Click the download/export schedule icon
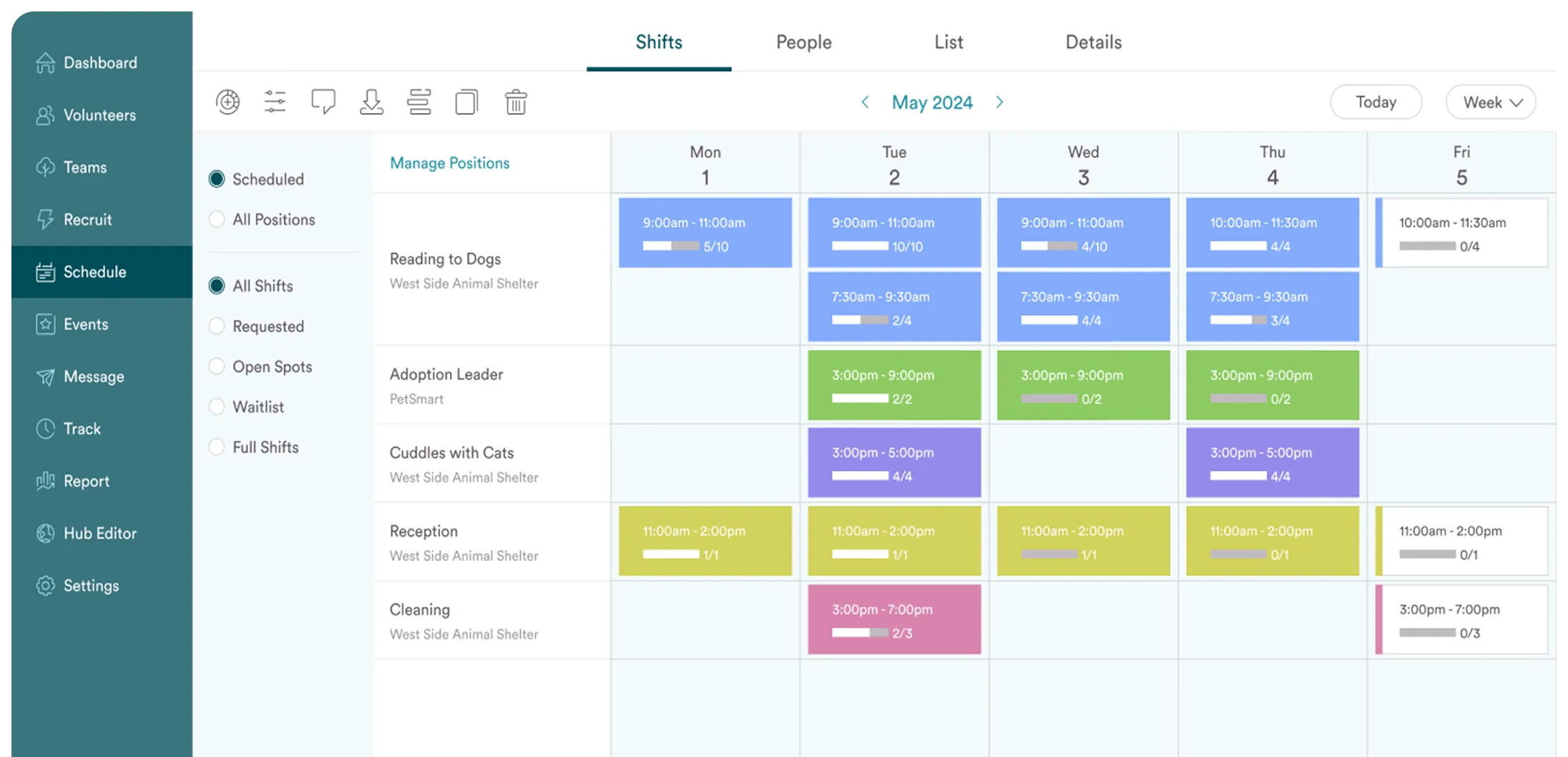This screenshot has width=1568, height=757. 371,102
